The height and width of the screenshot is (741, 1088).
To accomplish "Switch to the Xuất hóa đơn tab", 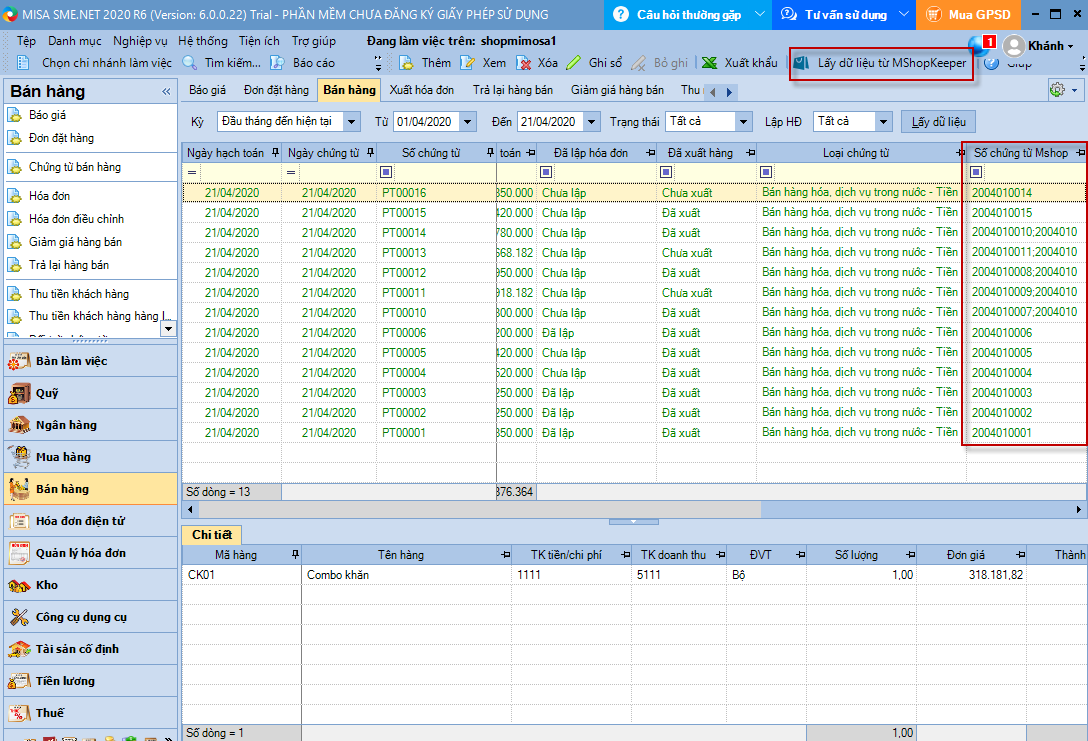I will [x=421, y=90].
